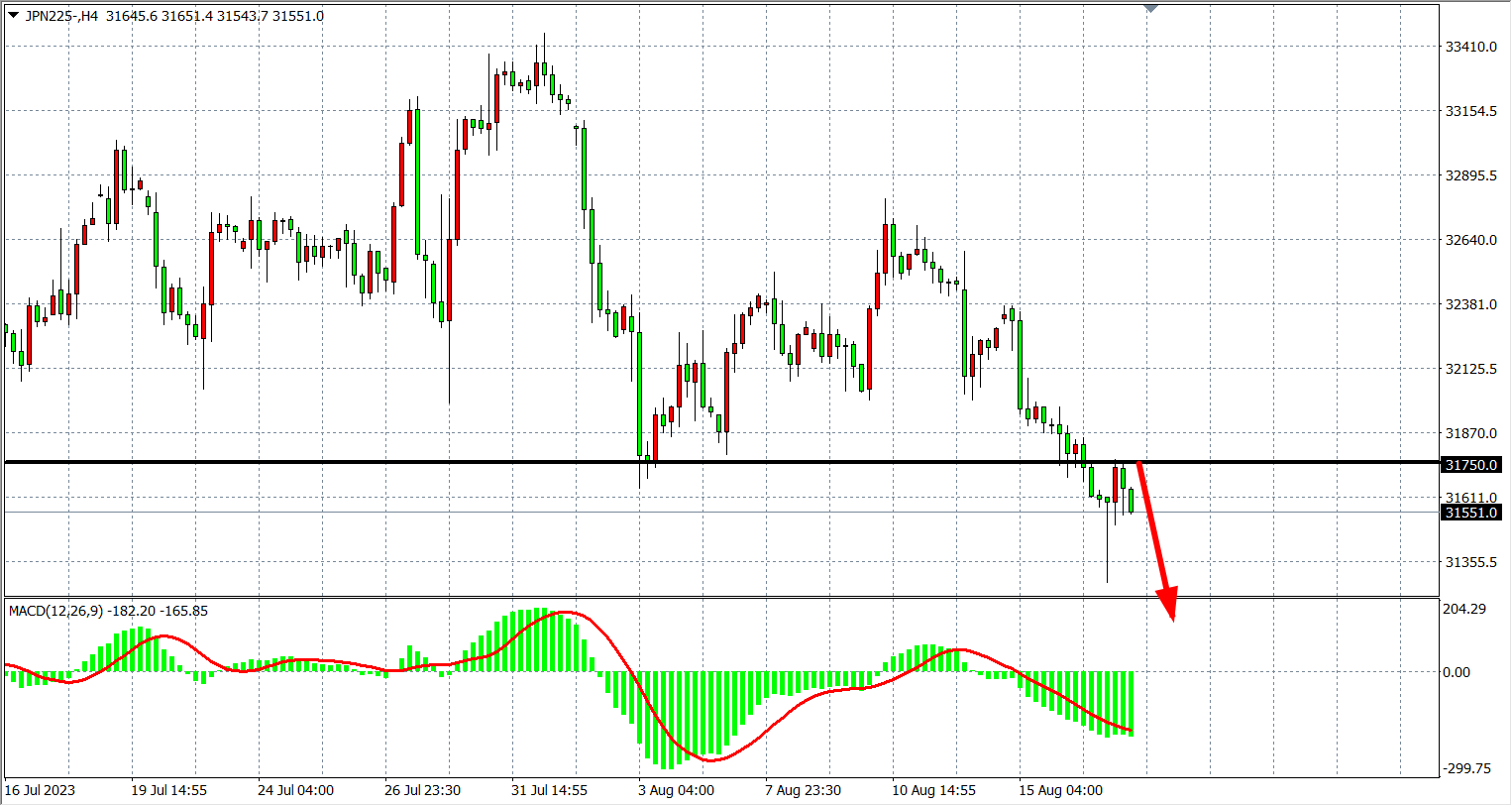Select the 24 Jul 04:00 time label

click(295, 790)
